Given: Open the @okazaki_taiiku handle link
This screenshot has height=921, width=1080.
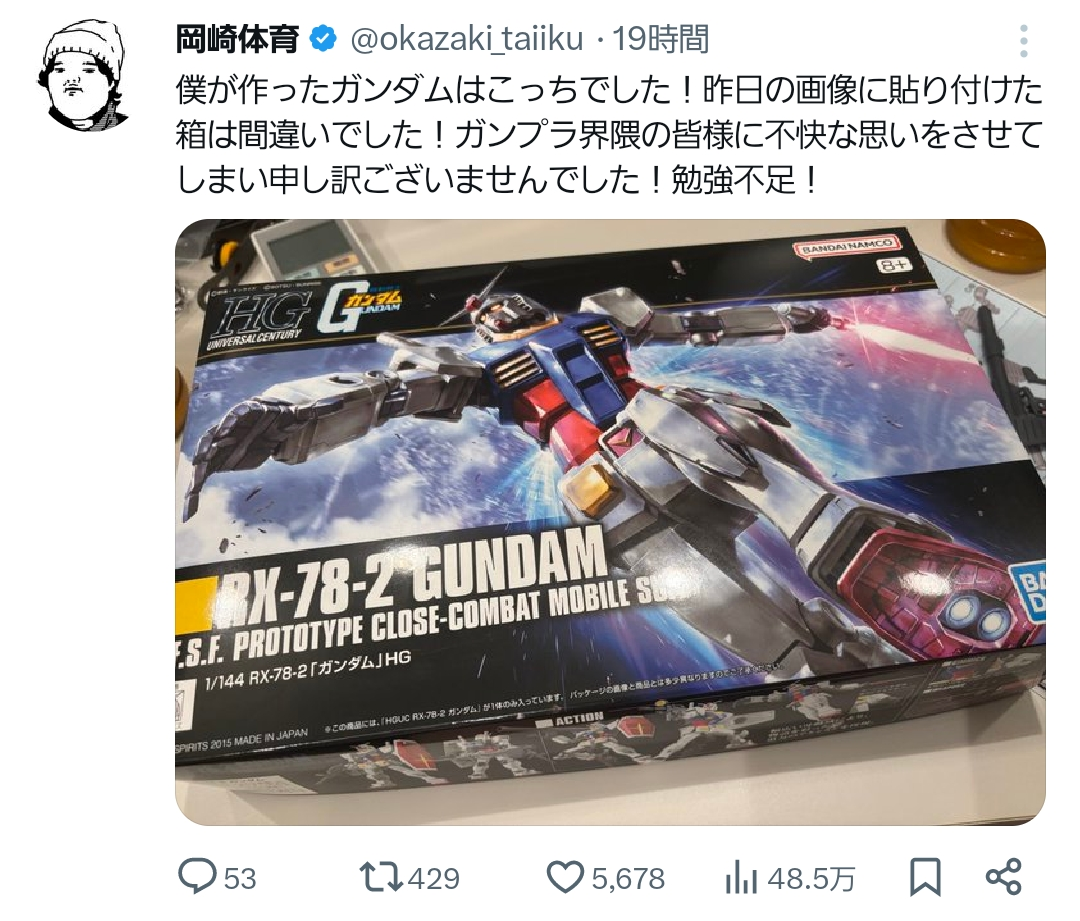Looking at the screenshot, I should pos(467,39).
